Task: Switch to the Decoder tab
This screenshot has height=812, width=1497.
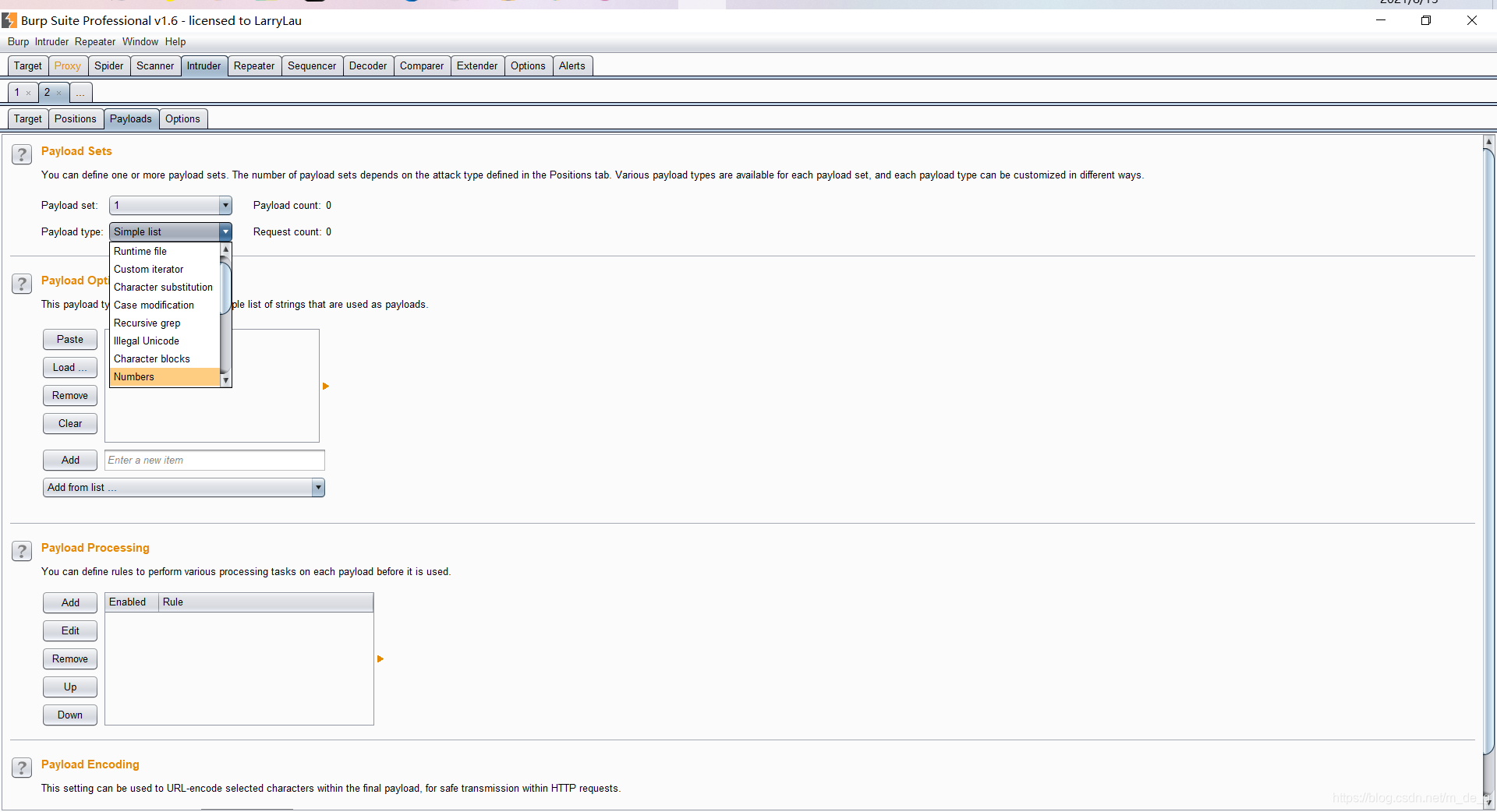Action: tap(368, 66)
